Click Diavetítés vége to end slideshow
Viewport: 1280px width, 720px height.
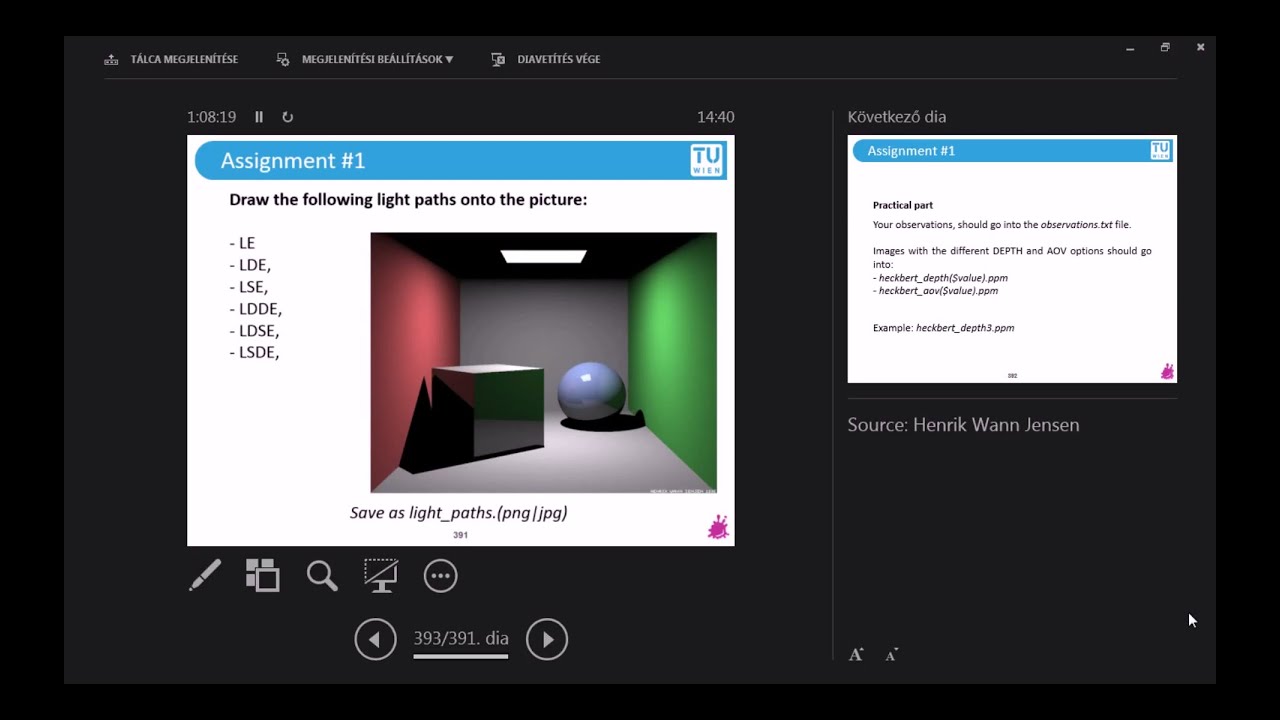click(x=547, y=59)
